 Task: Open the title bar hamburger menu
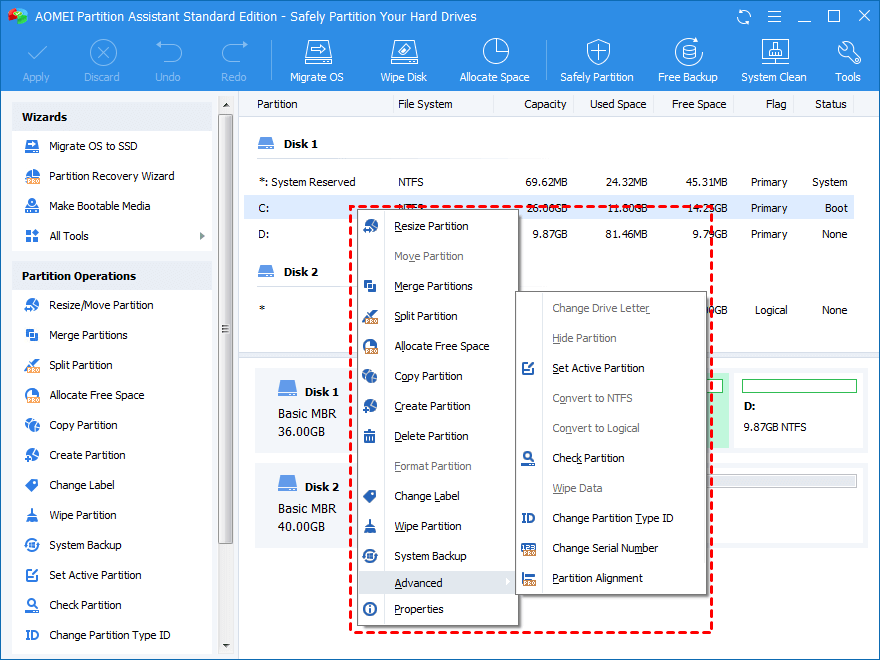tap(773, 17)
